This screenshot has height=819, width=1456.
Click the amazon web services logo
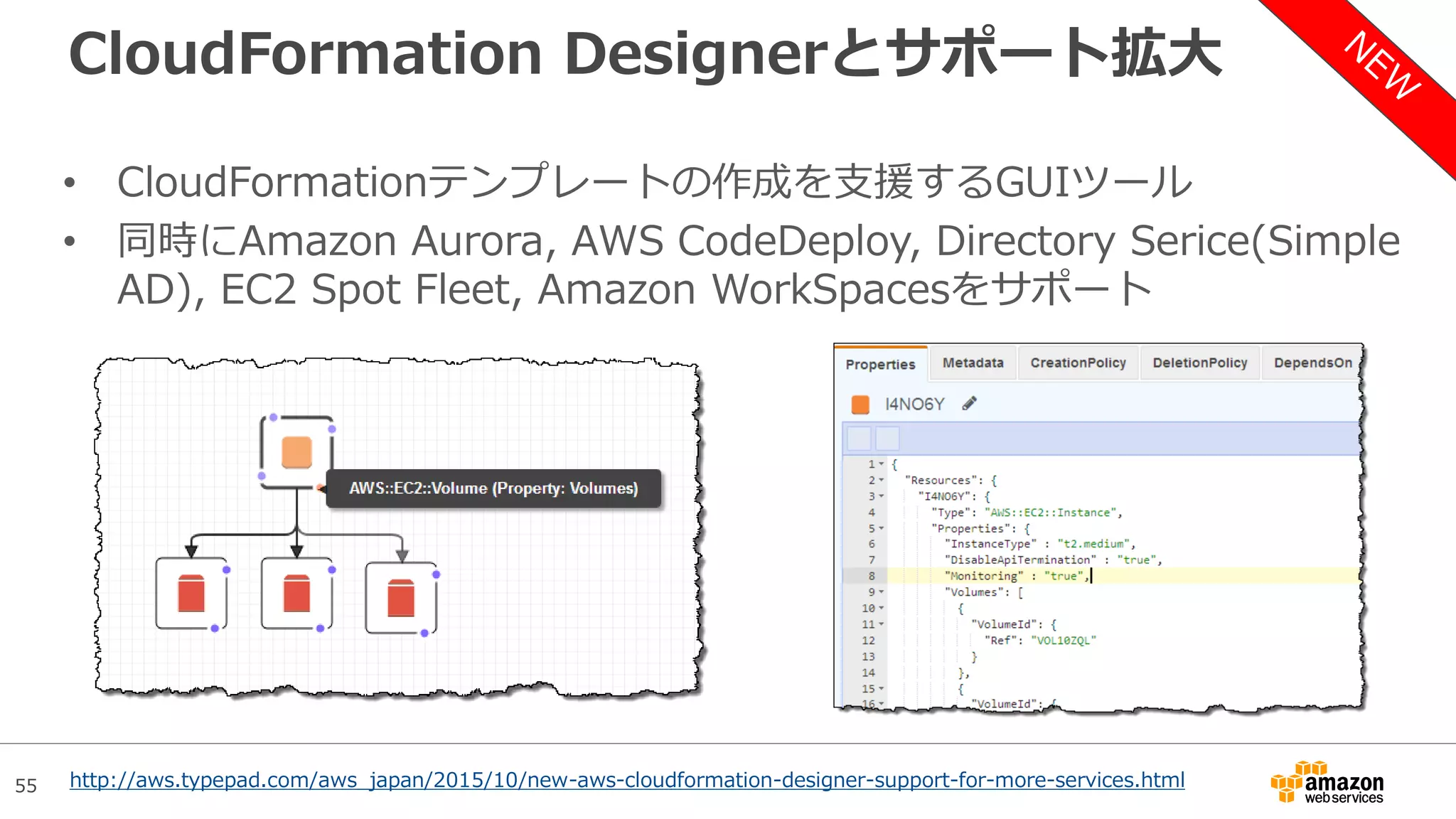click(1327, 783)
